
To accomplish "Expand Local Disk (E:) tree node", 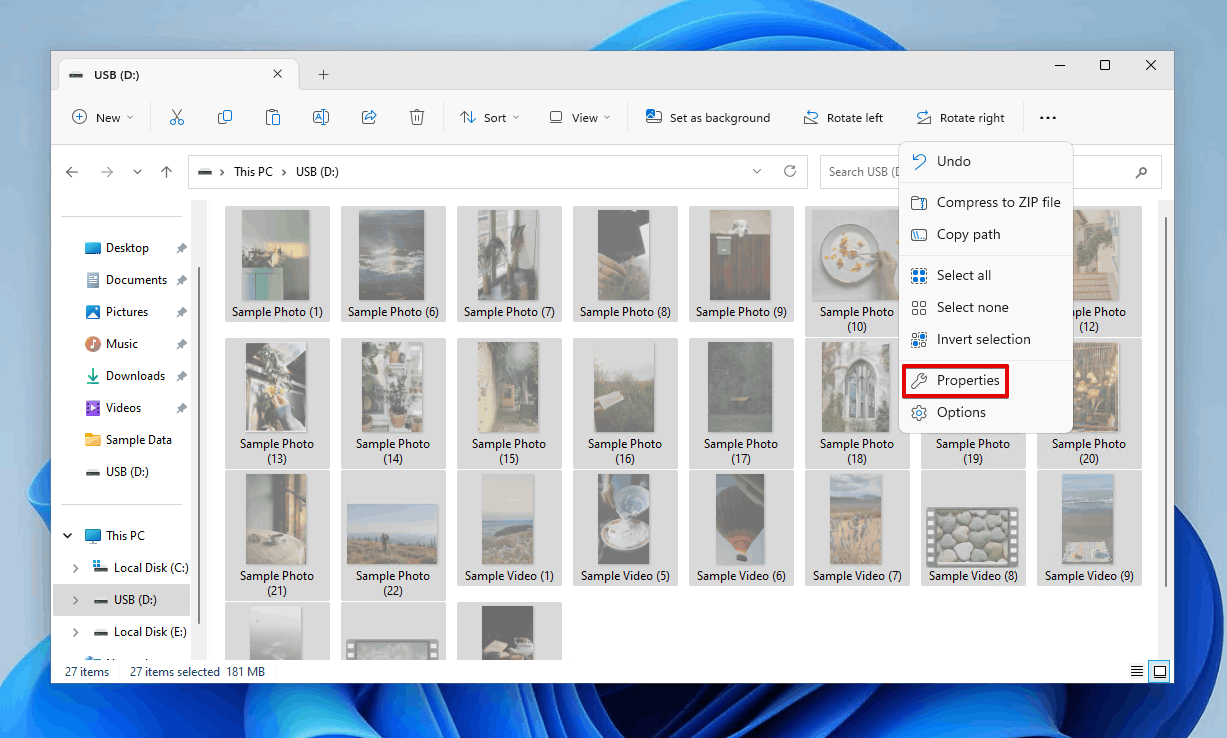I will 75,632.
